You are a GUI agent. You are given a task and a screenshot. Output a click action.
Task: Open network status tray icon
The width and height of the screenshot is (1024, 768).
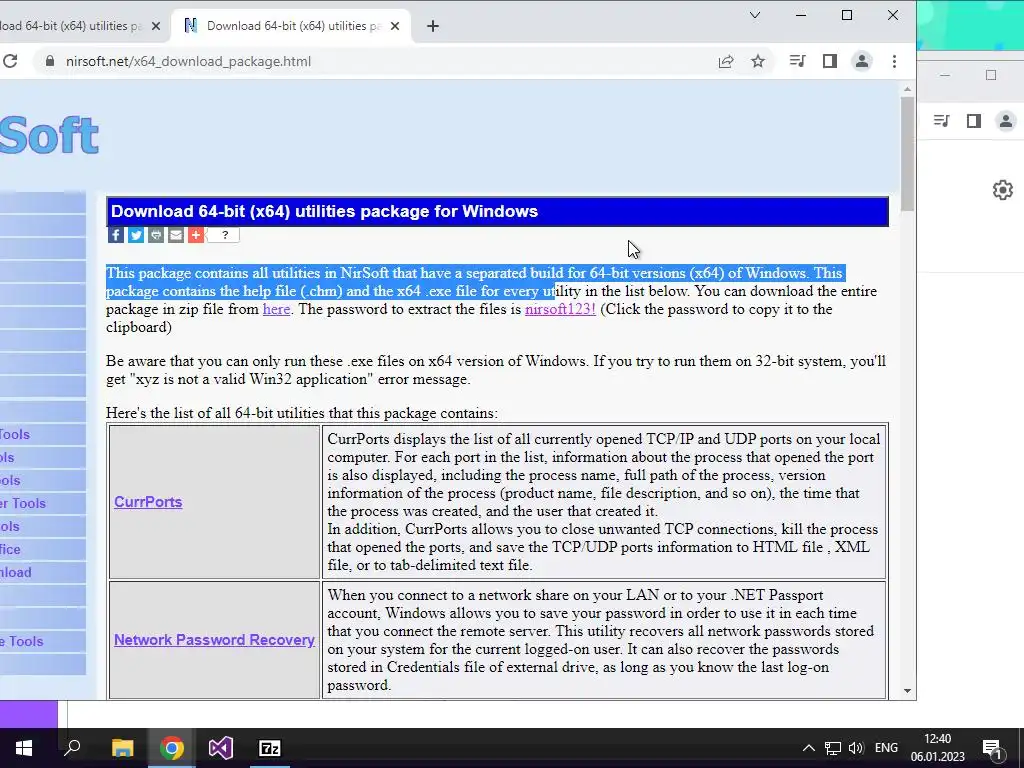point(832,748)
